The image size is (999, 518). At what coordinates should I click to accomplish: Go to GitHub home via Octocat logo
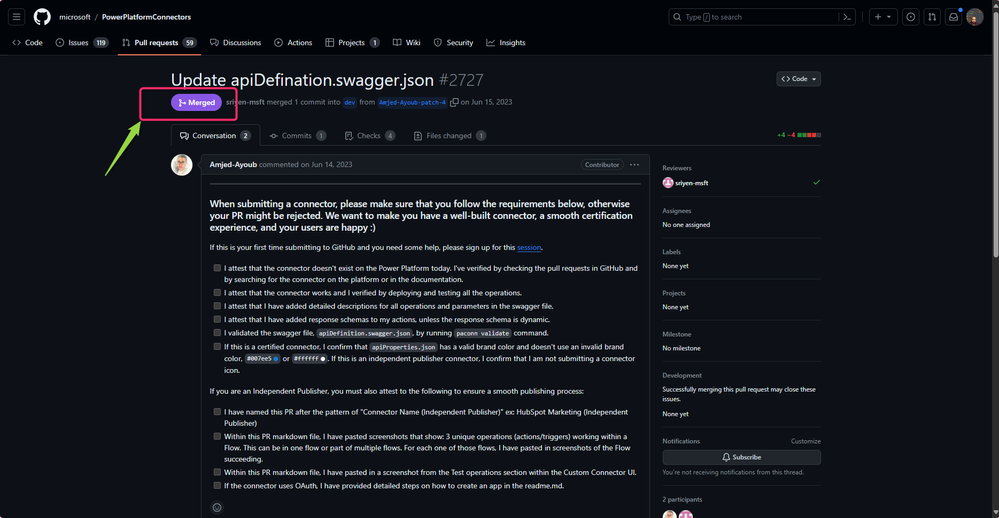[42, 17]
